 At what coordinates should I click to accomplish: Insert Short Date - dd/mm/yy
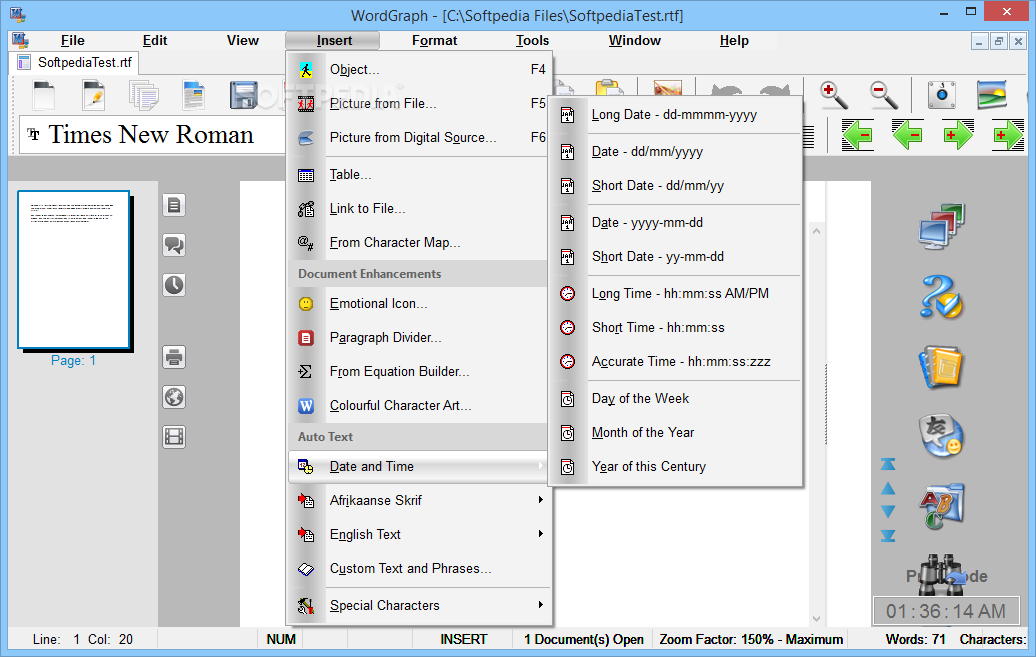(675, 186)
